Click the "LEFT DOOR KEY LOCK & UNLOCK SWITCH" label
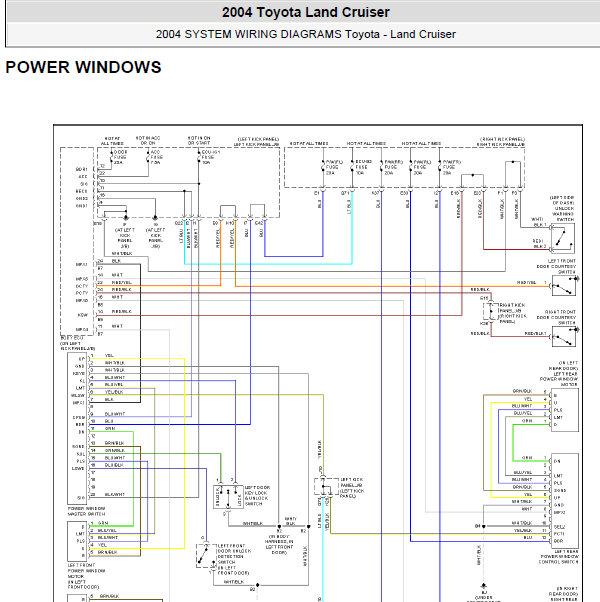The width and height of the screenshot is (600, 602). (x=257, y=495)
